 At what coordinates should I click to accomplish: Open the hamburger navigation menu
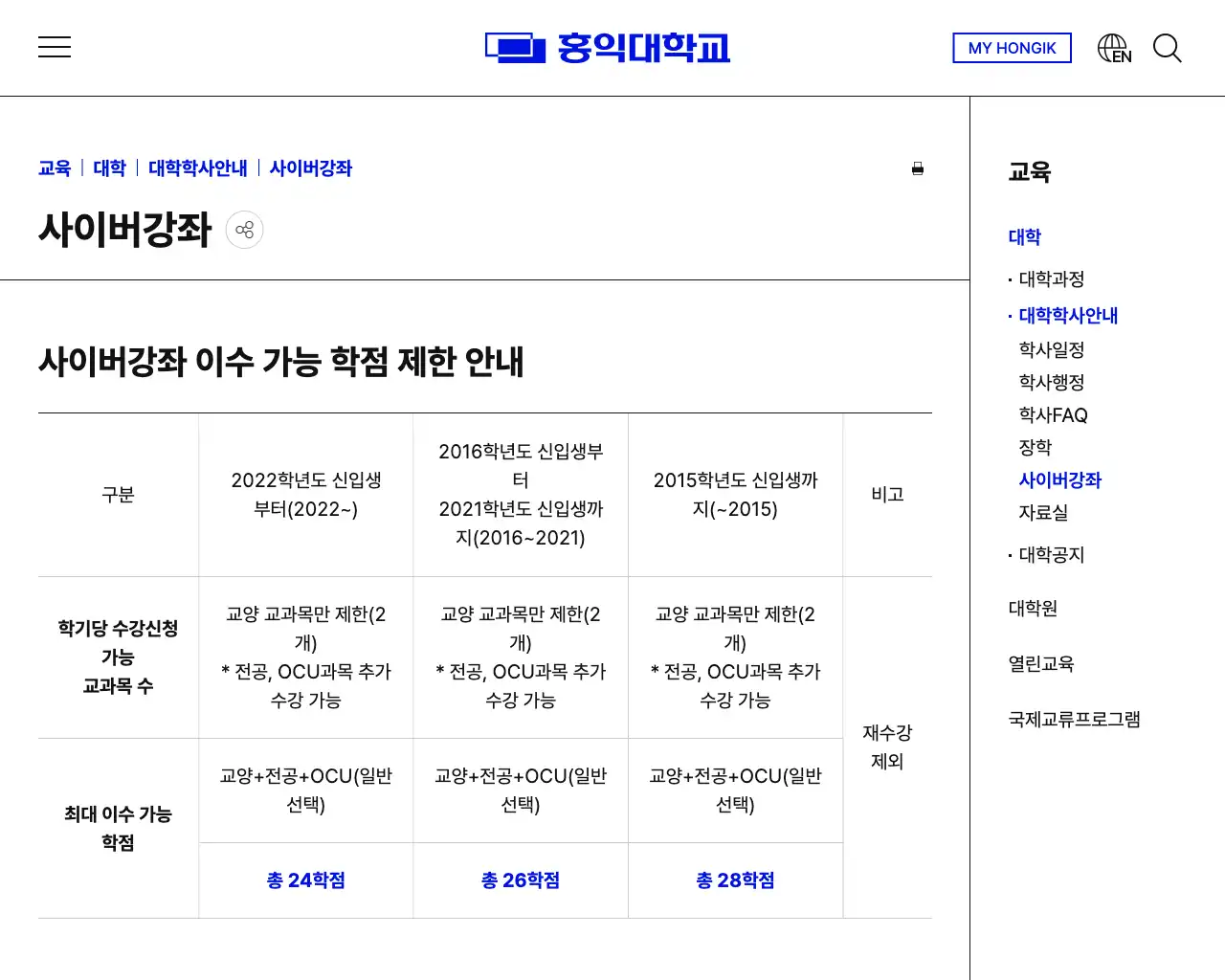(x=55, y=47)
